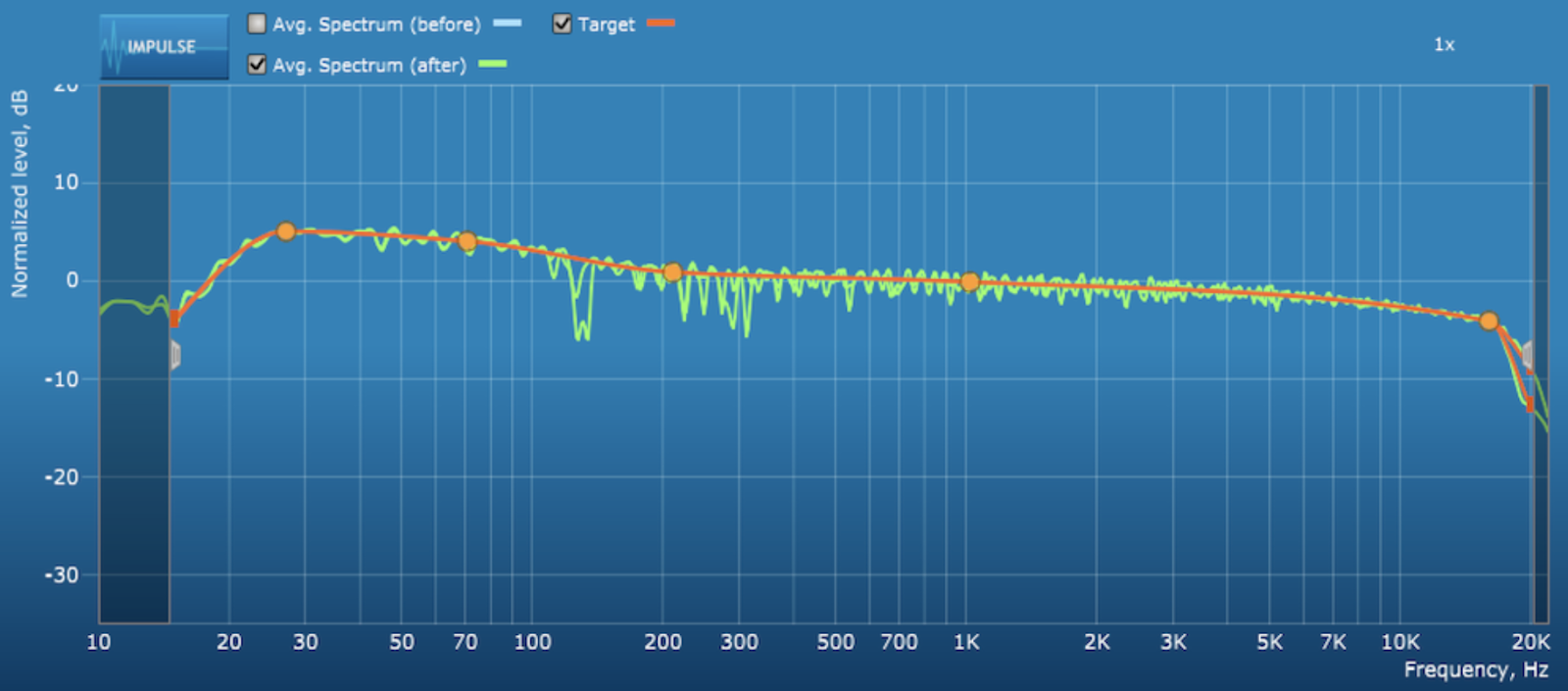Viewport: 1568px width, 691px height.
Task: Click the green after-spectrum legend swatch
Action: pos(492,65)
